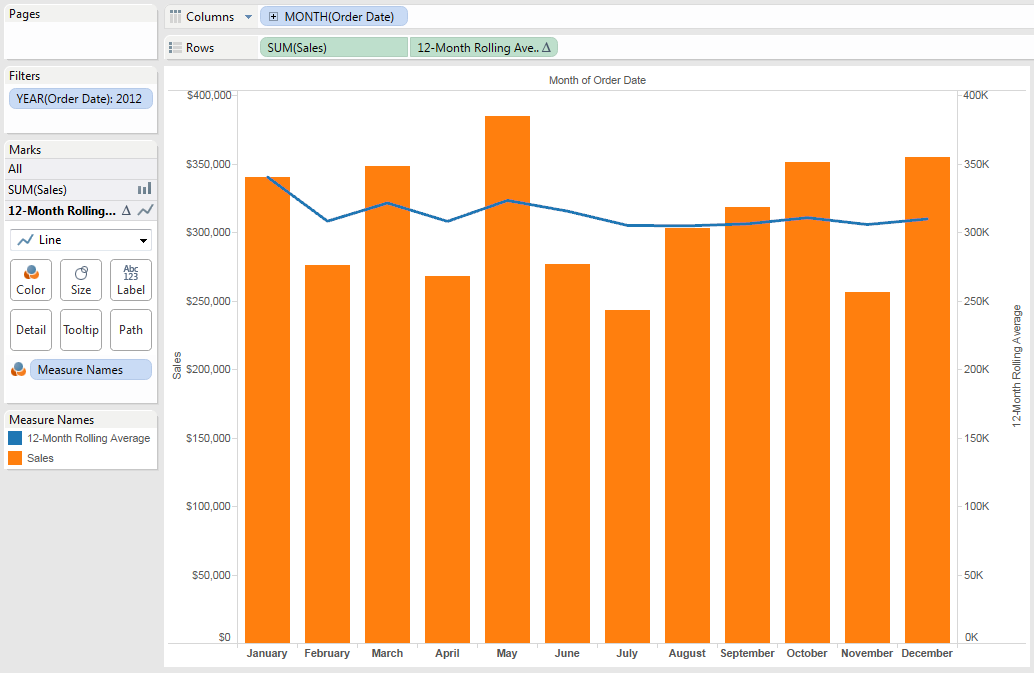Image resolution: width=1034 pixels, height=673 pixels.
Task: Select the July bar
Action: click(627, 477)
